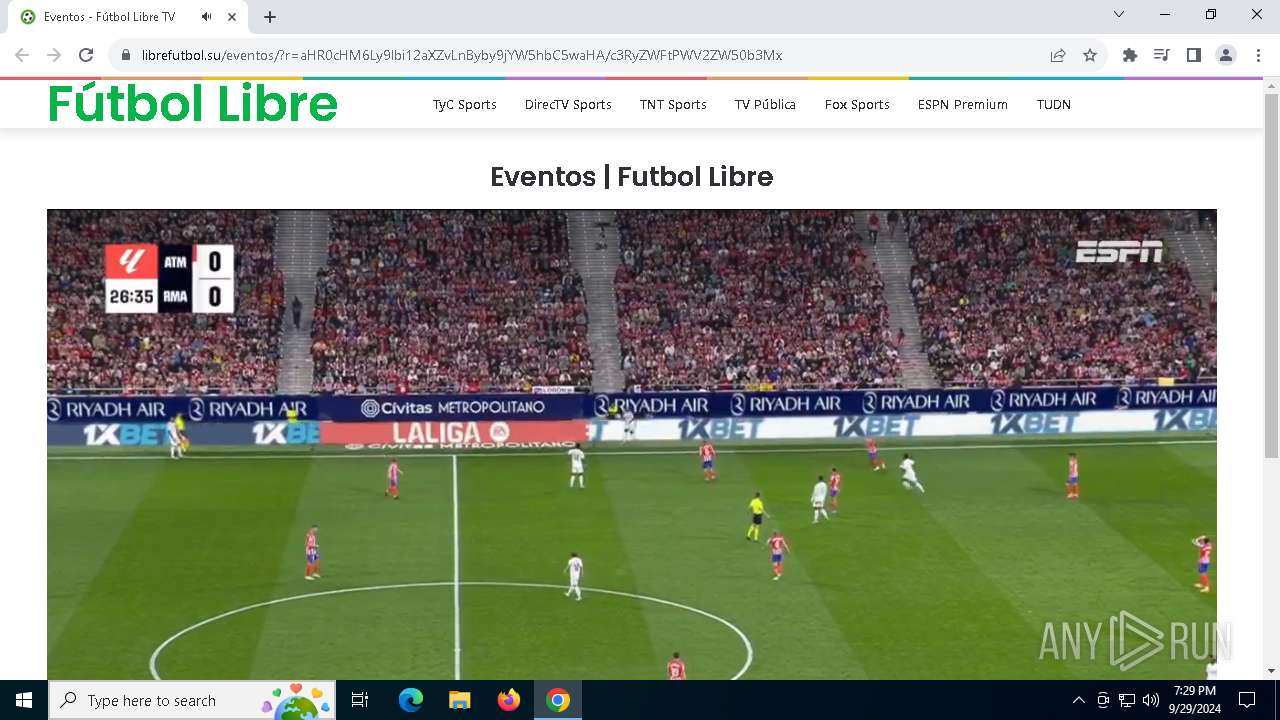Open the network icon in system tray
Image resolution: width=1280 pixels, height=720 pixels.
coord(1127,700)
